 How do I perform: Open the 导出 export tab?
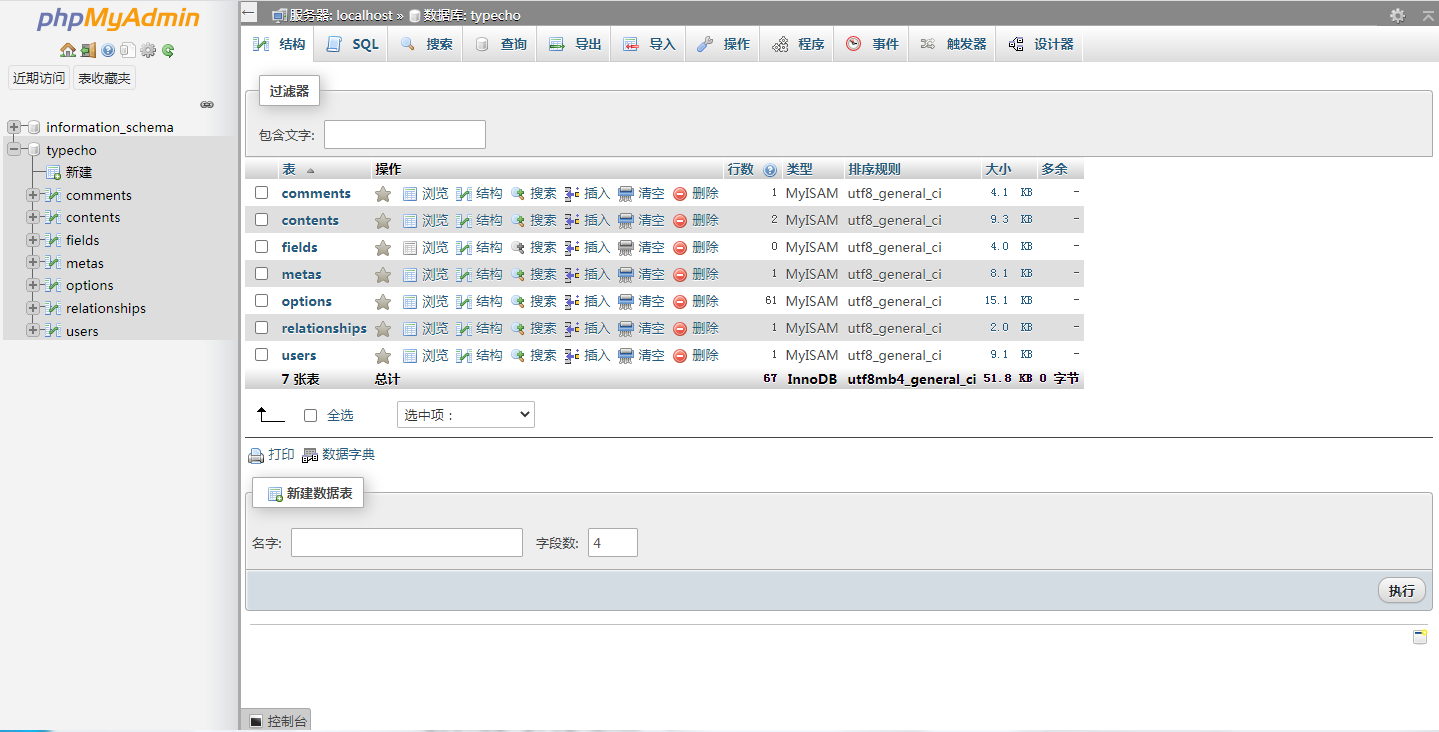pos(576,44)
